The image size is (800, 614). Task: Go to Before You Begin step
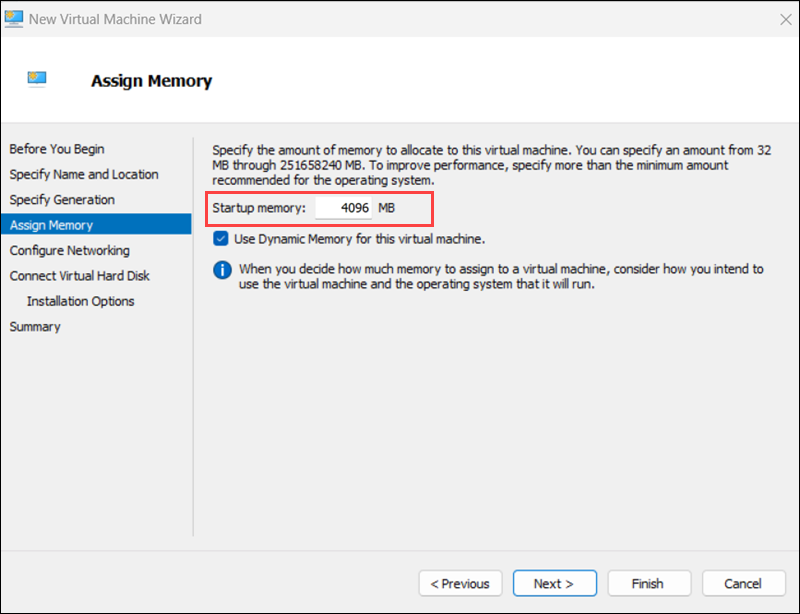[x=57, y=149]
